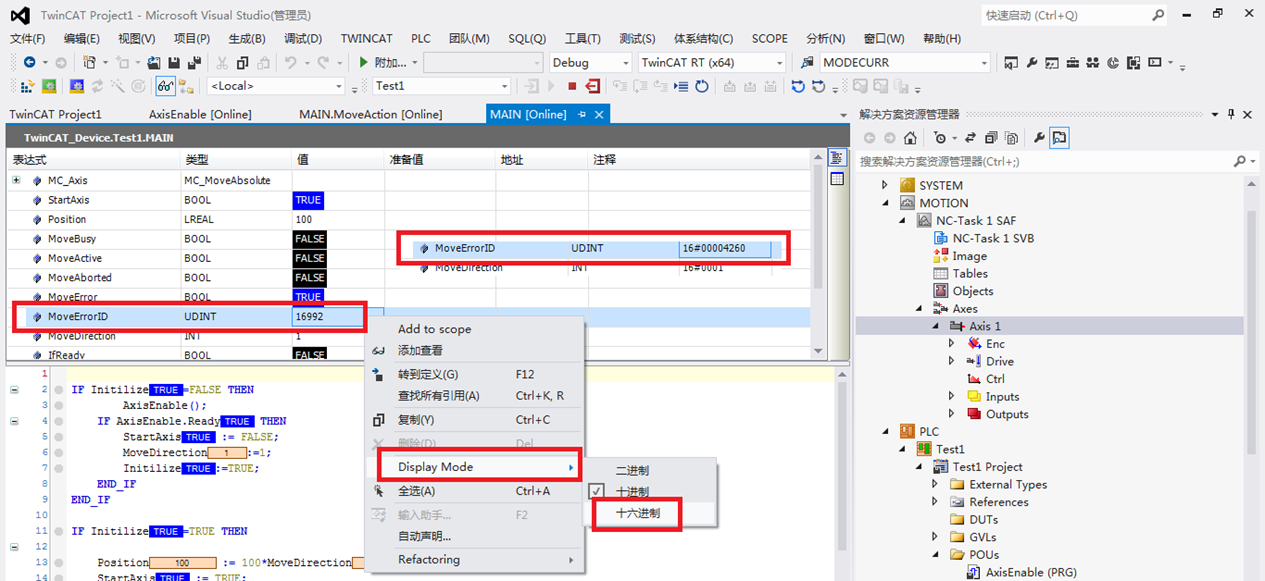This screenshot has width=1265, height=581.
Task: Click the blue Restart Config Mode icon
Action: click(76, 86)
